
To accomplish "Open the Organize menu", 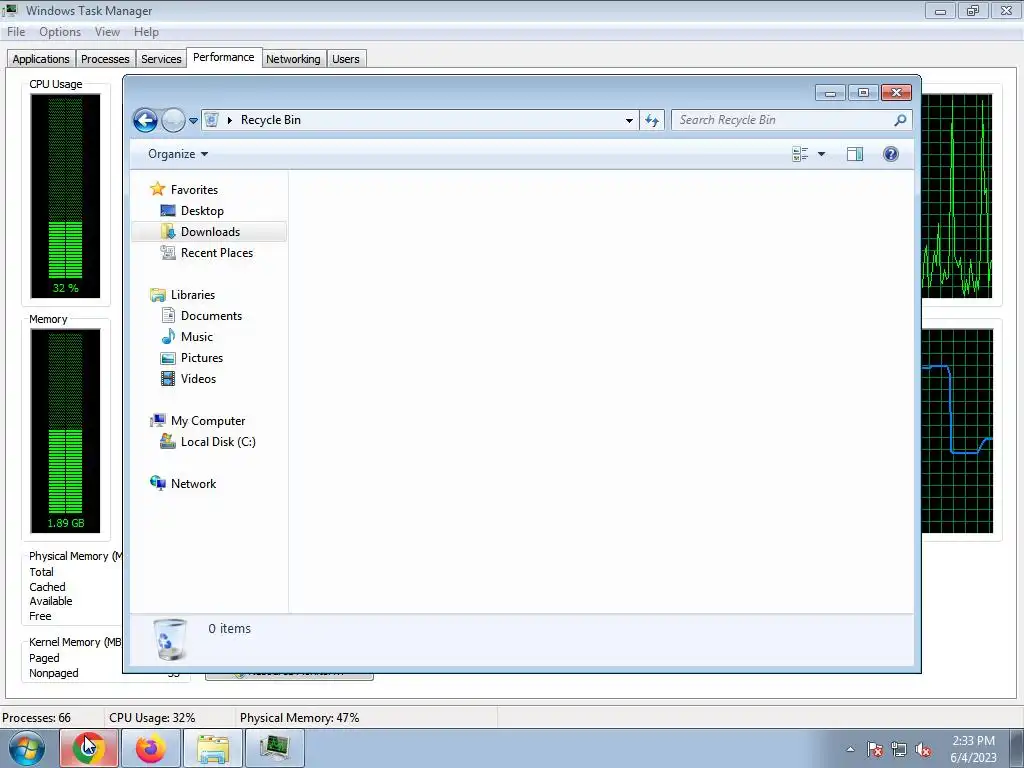I will click(x=178, y=154).
